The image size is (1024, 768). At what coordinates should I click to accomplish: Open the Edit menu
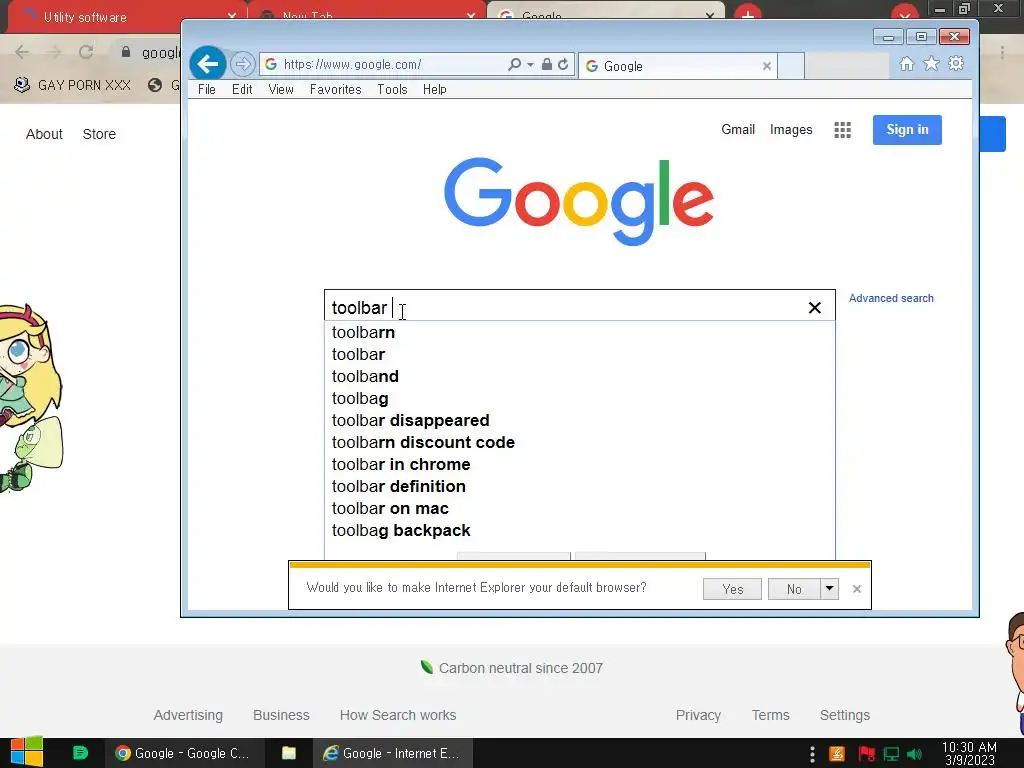coord(242,89)
